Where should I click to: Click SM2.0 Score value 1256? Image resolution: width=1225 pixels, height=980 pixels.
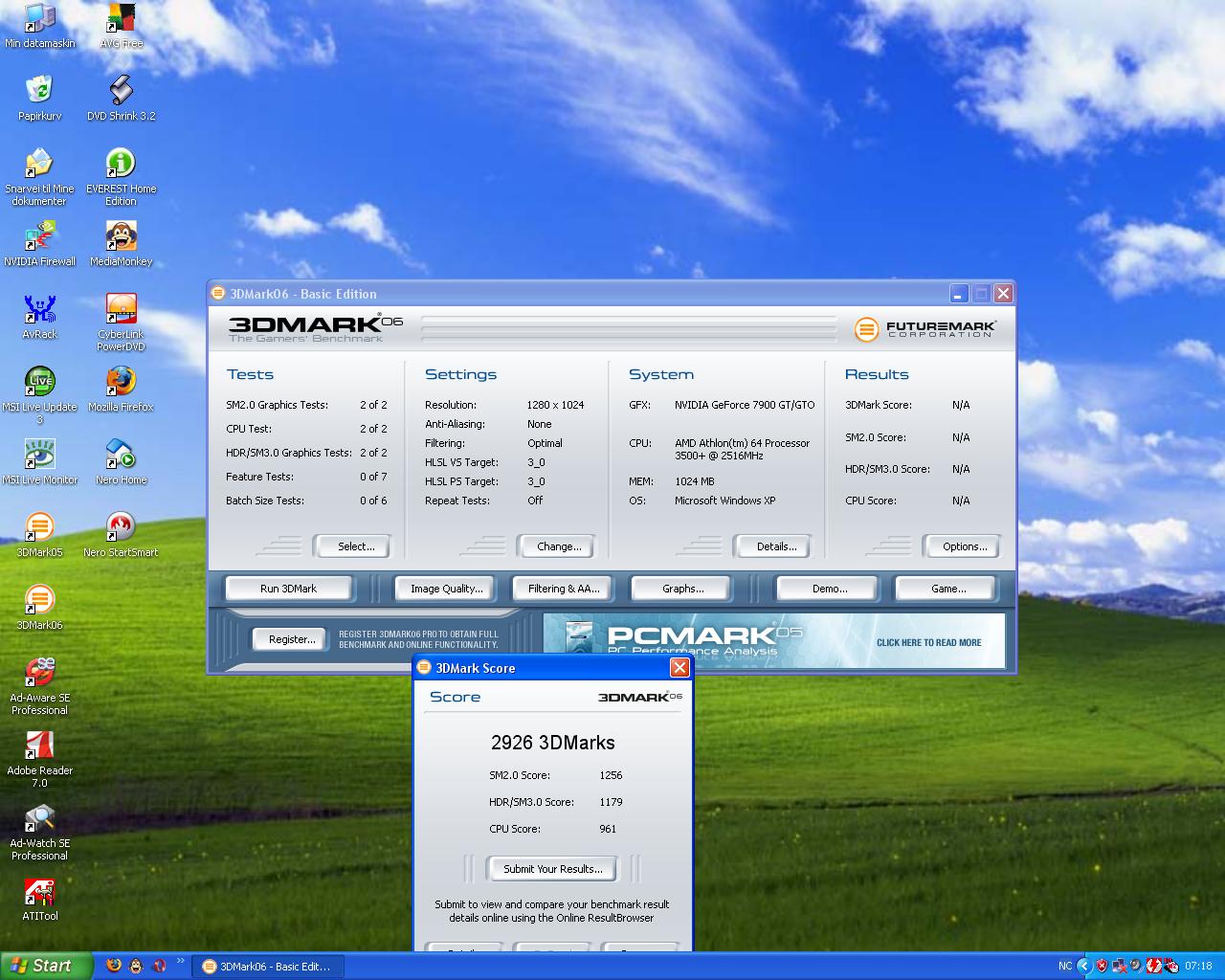610,775
